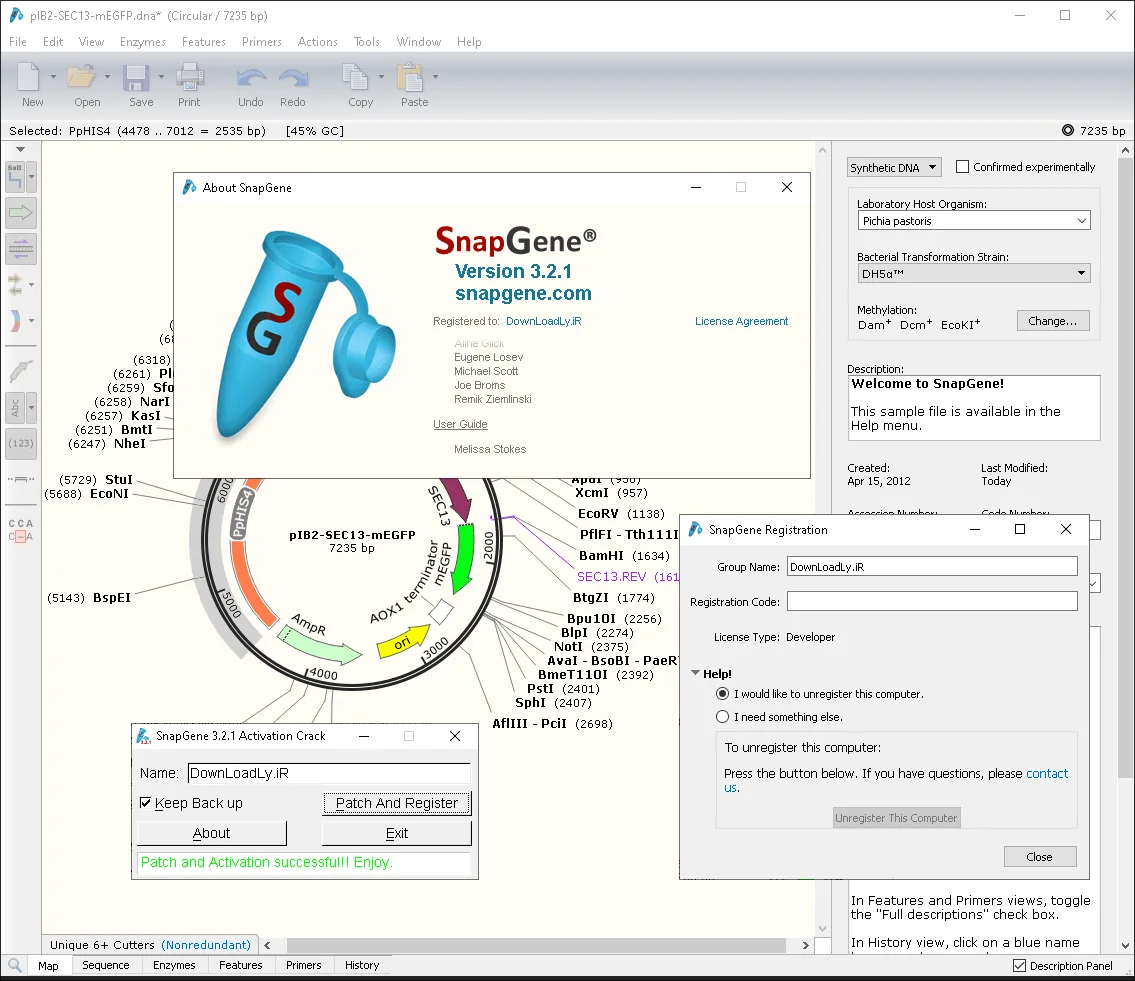Click the magnifier search icon at bottom left

pos(14,964)
